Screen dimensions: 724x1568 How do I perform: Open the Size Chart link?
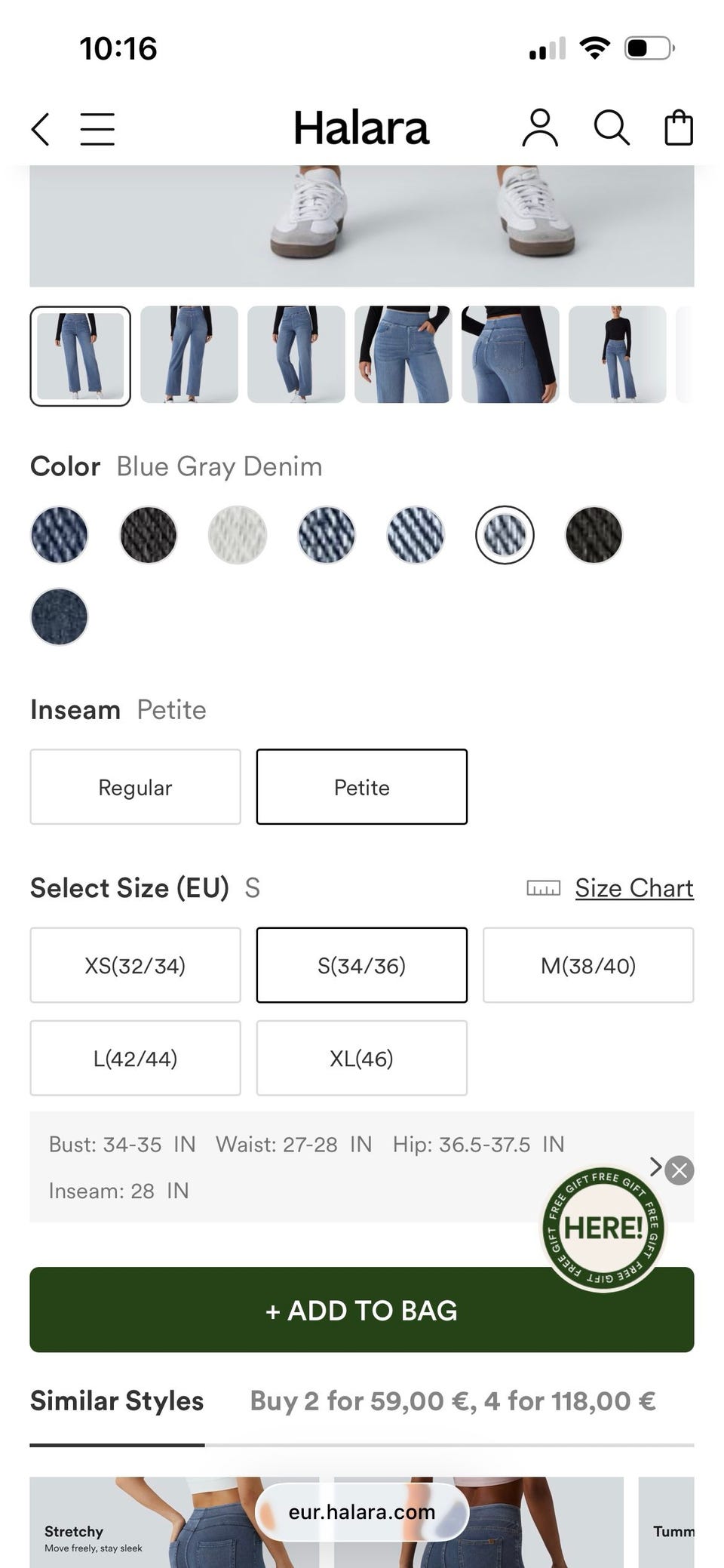[634, 888]
